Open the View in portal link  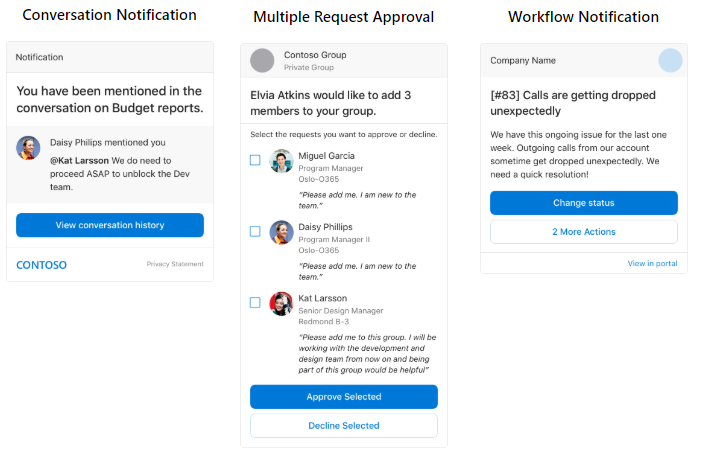pos(652,263)
